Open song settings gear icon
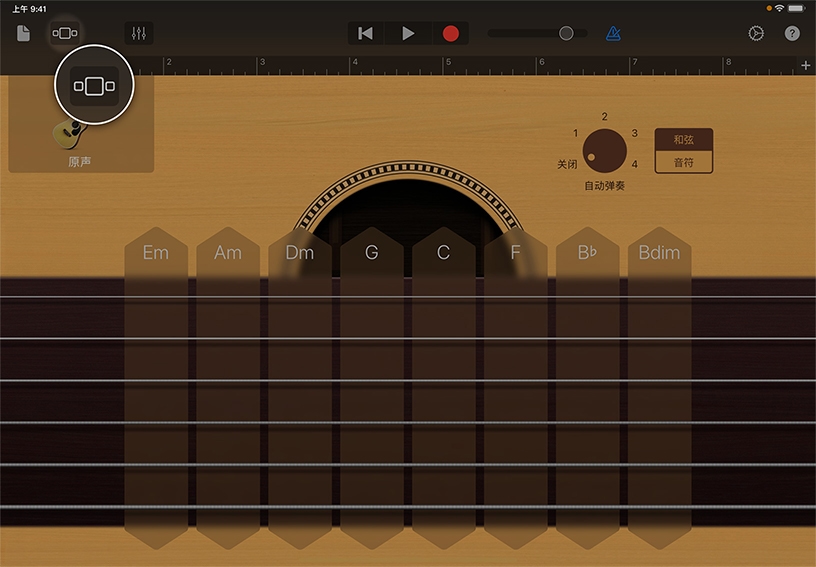 [756, 33]
